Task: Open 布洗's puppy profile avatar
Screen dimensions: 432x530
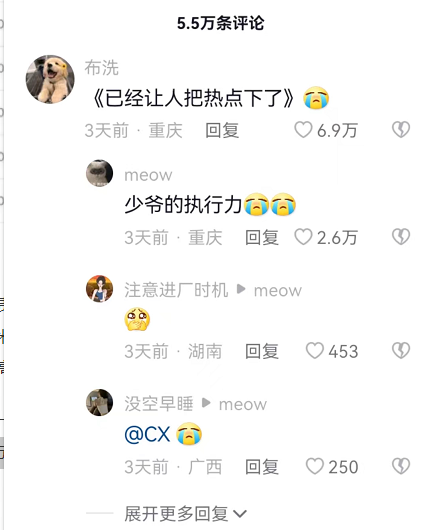Action: point(50,79)
